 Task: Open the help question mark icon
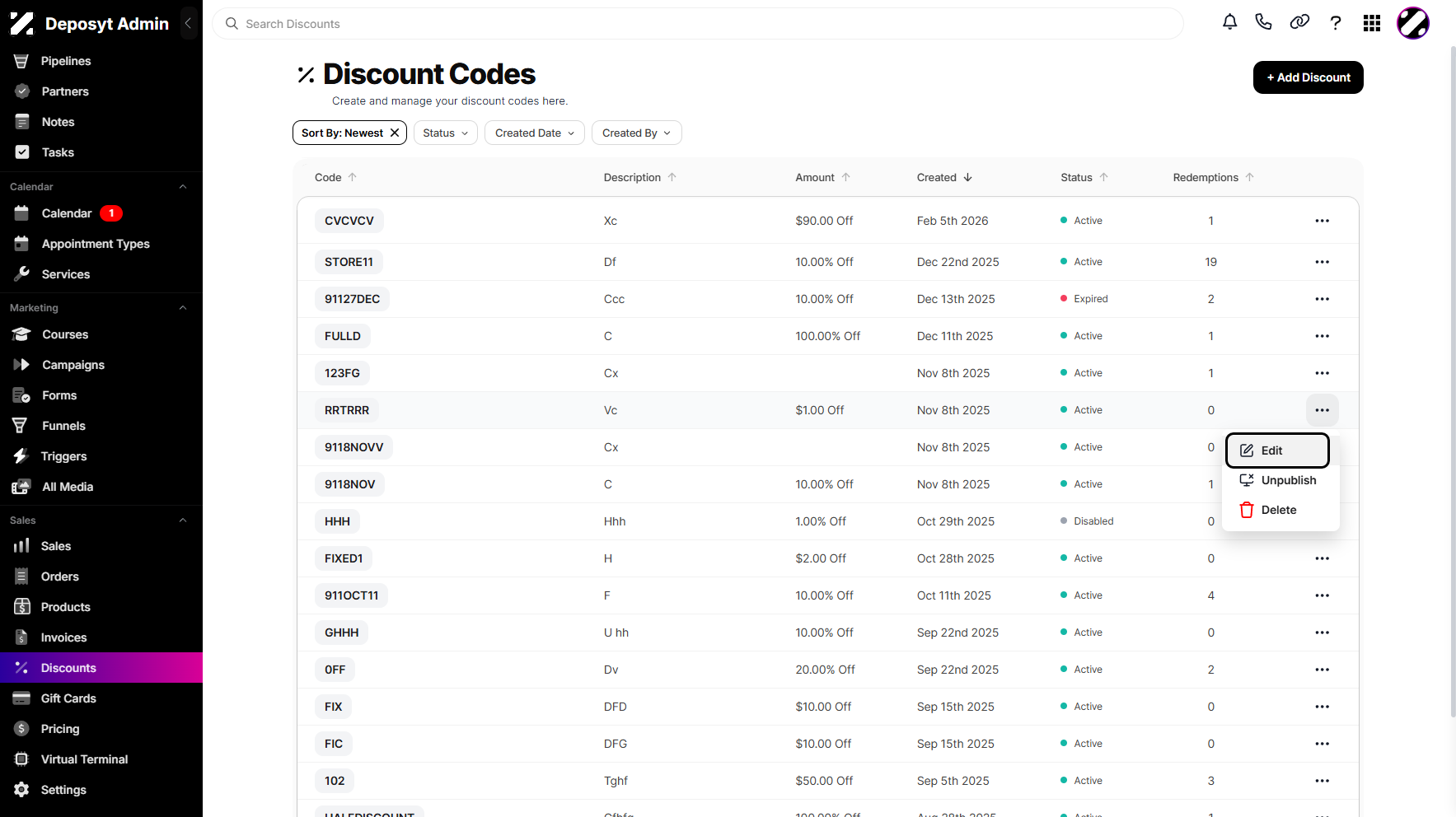1336,23
